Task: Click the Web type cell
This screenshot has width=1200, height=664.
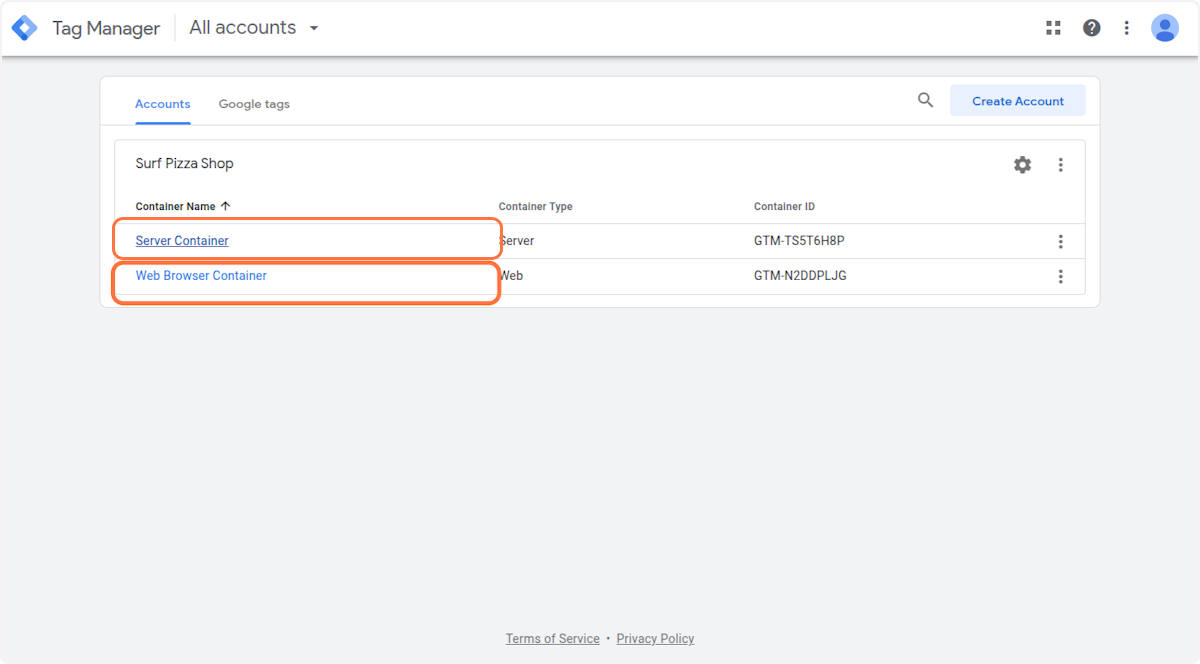Action: pos(511,276)
